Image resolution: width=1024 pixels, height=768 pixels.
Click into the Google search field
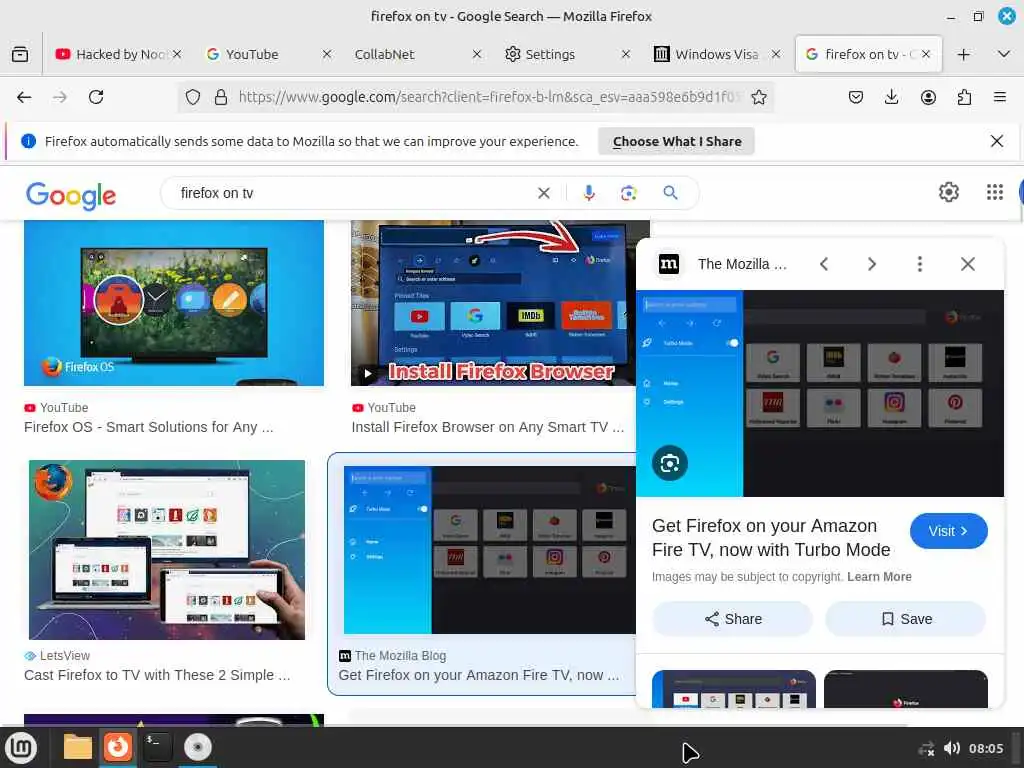pyautogui.click(x=353, y=193)
